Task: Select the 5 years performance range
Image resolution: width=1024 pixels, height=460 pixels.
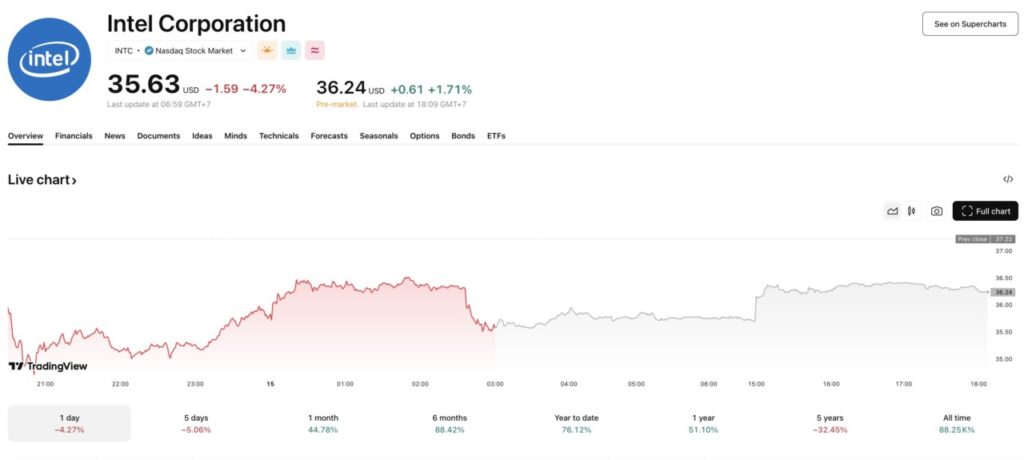Action: click(x=831, y=423)
